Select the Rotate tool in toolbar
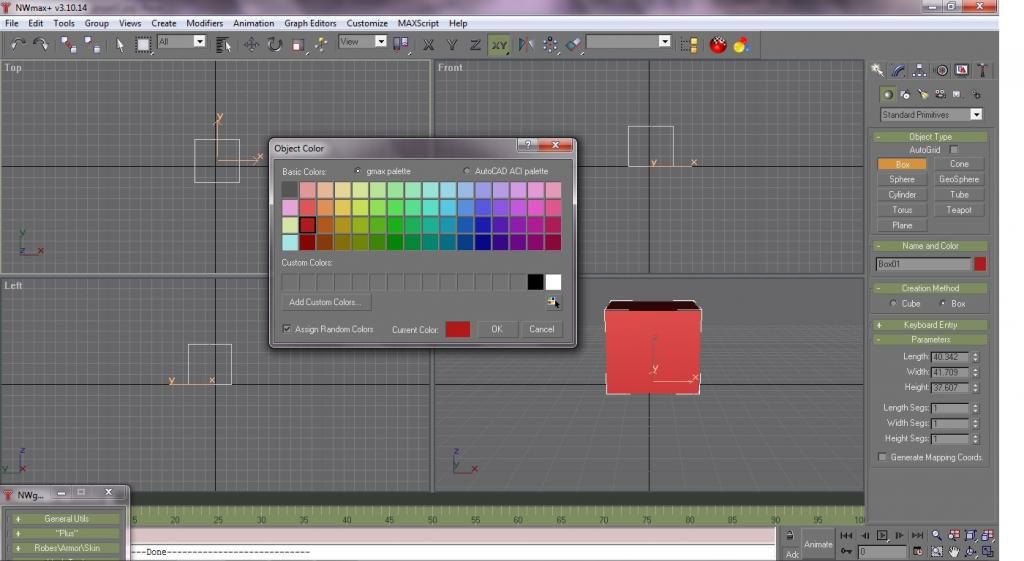The height and width of the screenshot is (561, 1024). click(274, 44)
